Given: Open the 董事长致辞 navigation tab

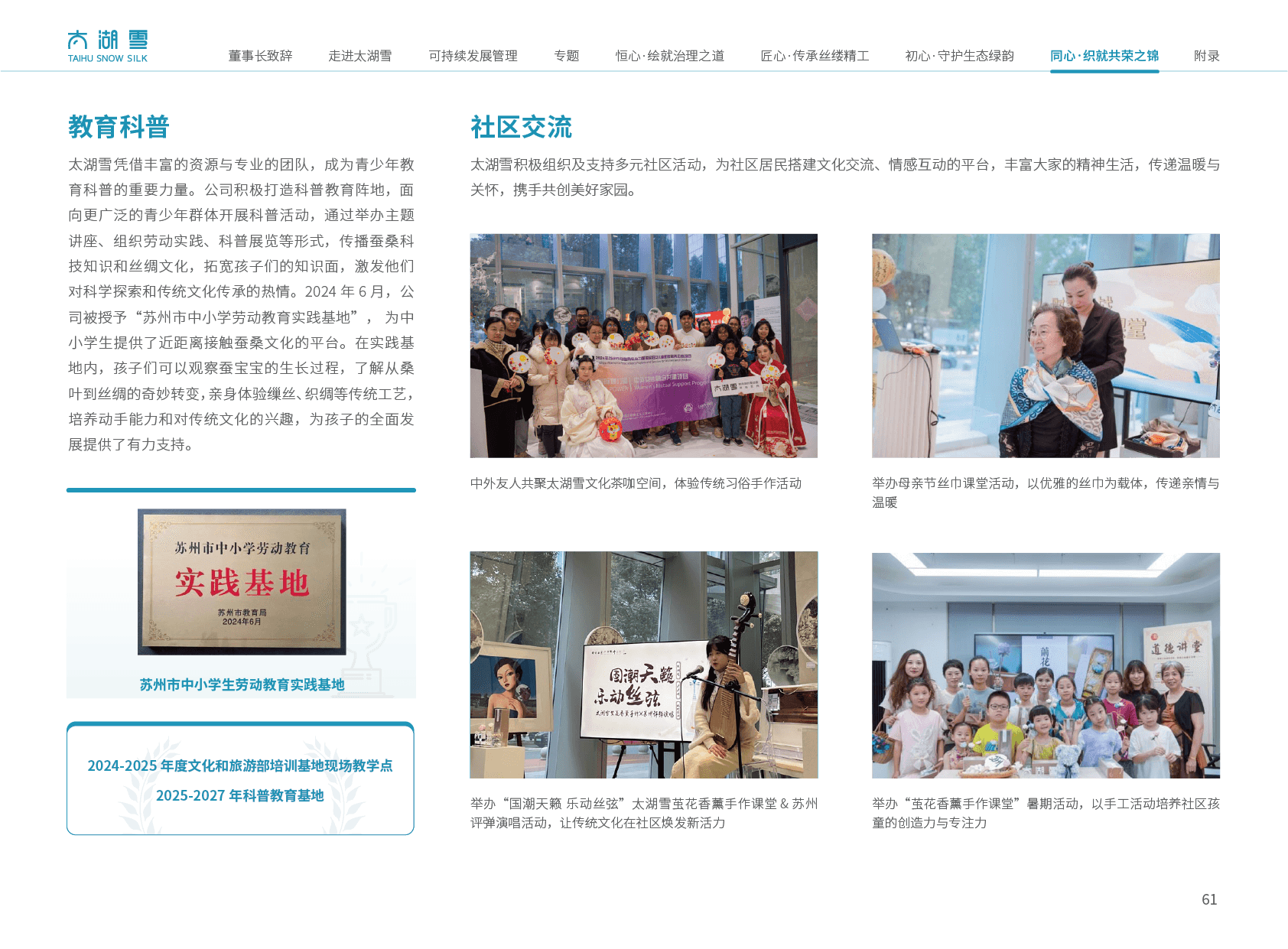Looking at the screenshot, I should pyautogui.click(x=260, y=56).
